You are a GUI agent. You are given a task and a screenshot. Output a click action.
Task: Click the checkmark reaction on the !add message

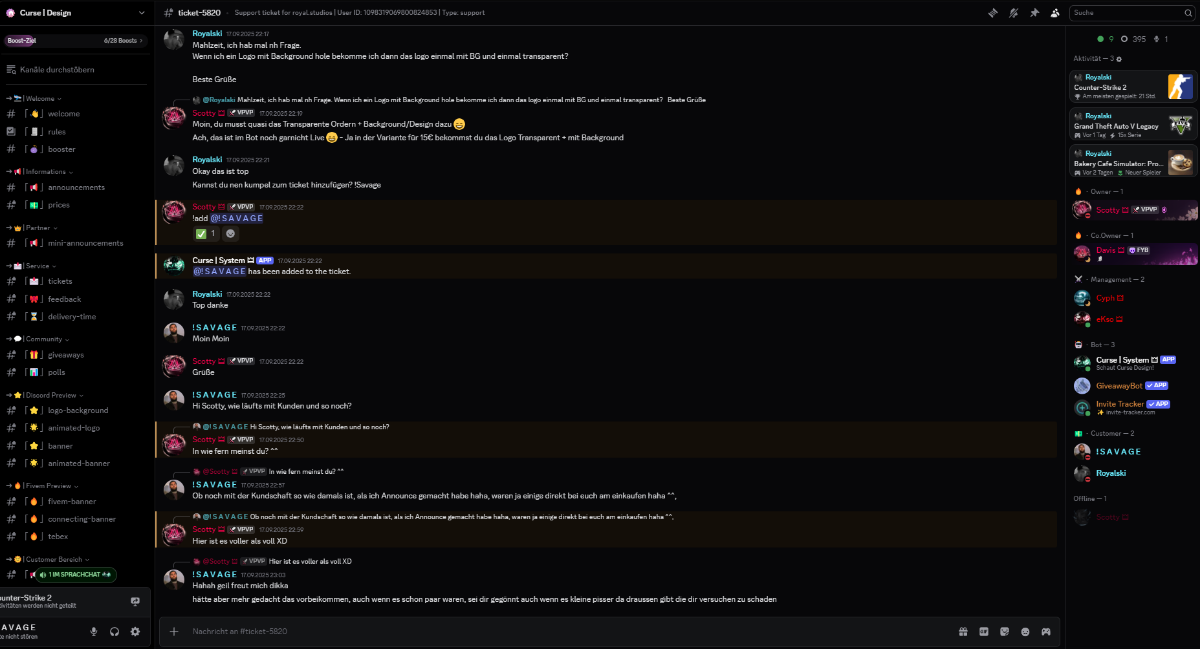tap(205, 234)
